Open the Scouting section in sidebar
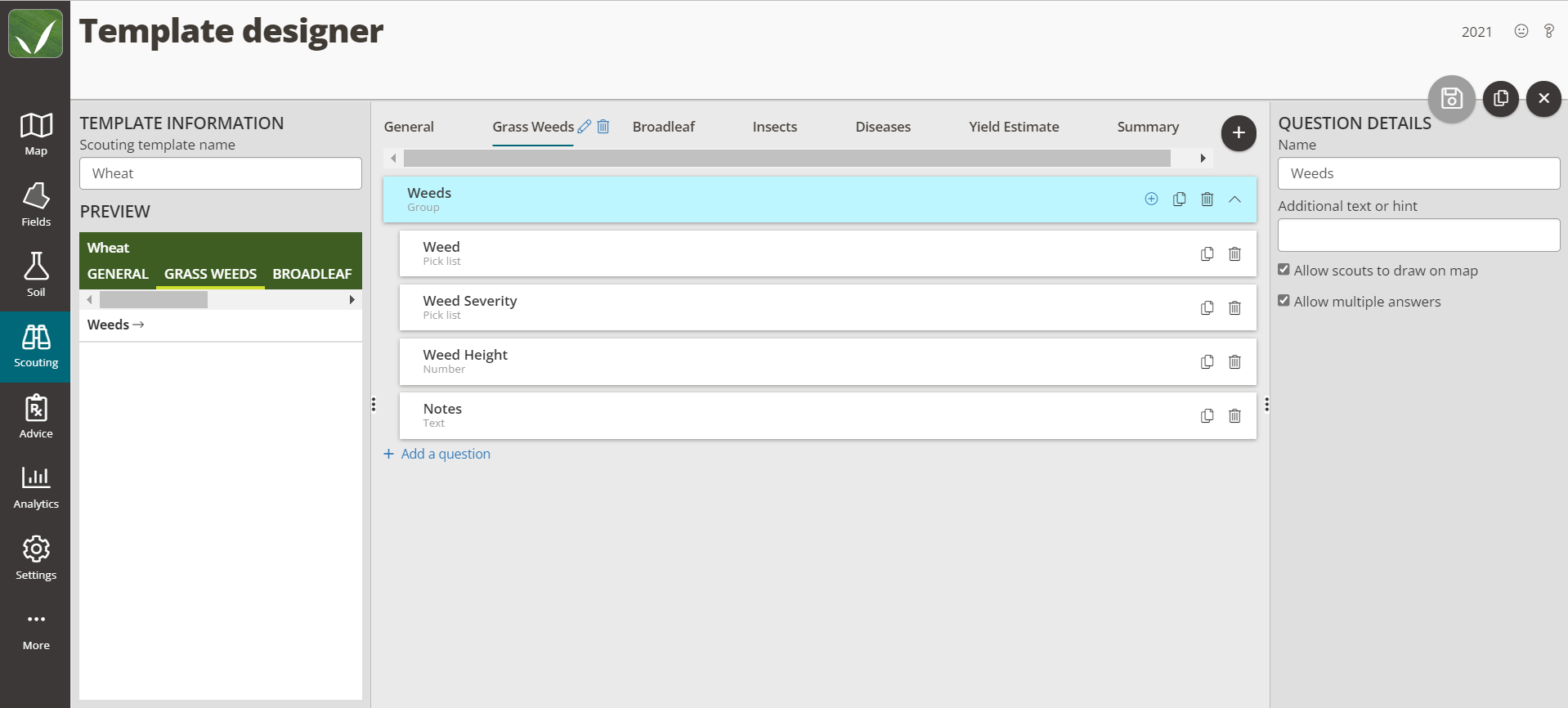The height and width of the screenshot is (708, 1568). 36,347
